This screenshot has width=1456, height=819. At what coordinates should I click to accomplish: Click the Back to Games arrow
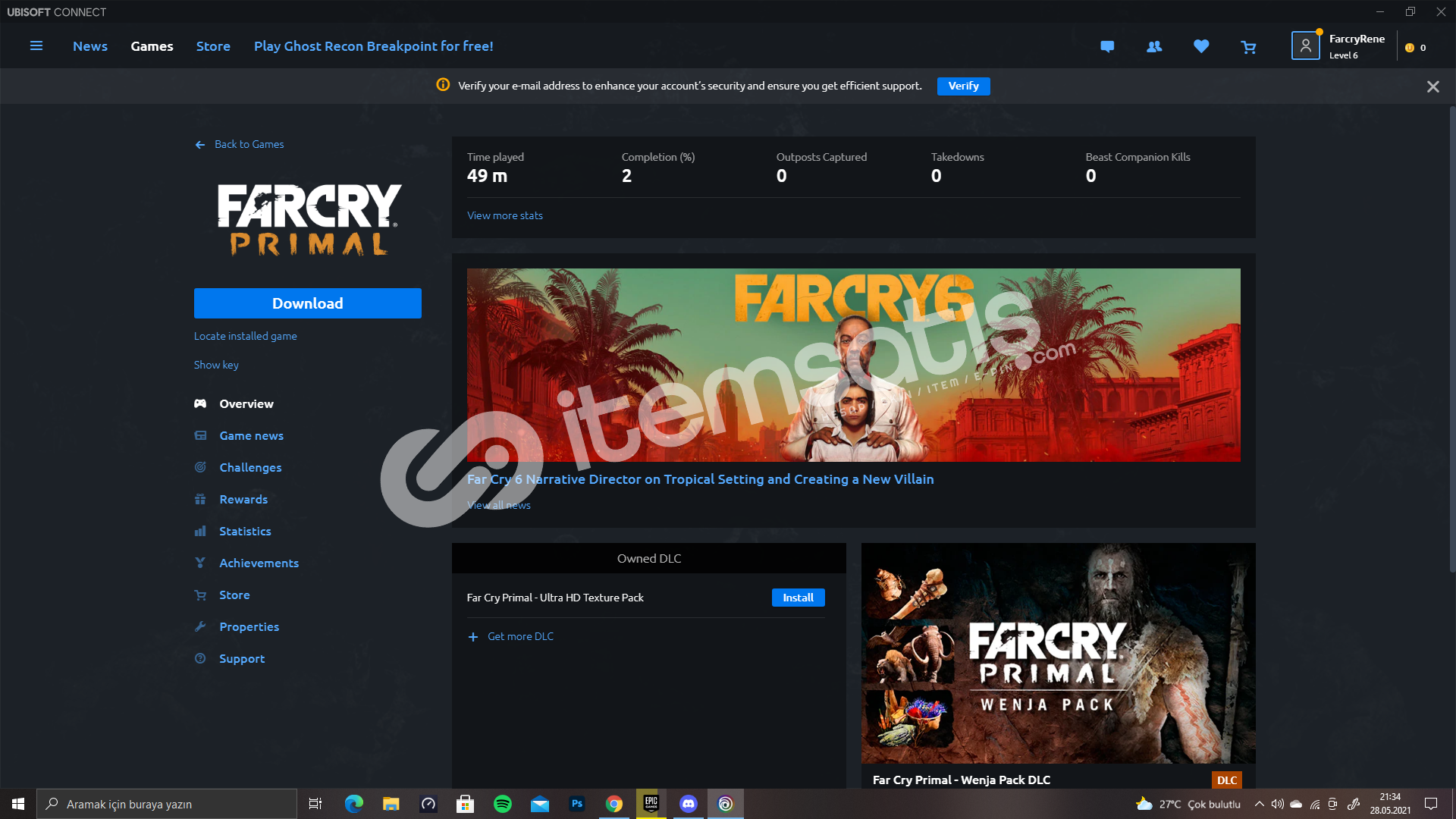coord(200,145)
